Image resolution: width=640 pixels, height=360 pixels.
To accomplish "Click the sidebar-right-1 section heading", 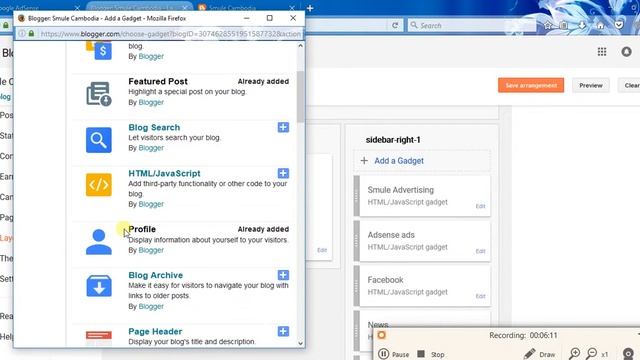I will pyautogui.click(x=393, y=140).
